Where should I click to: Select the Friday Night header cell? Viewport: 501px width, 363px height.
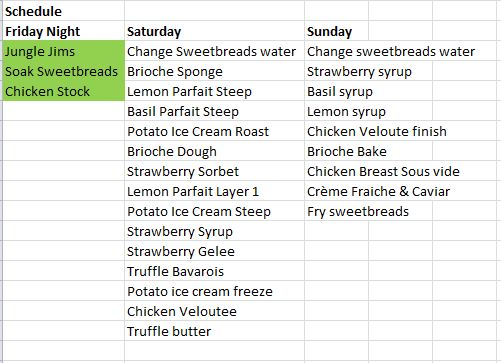(x=63, y=31)
